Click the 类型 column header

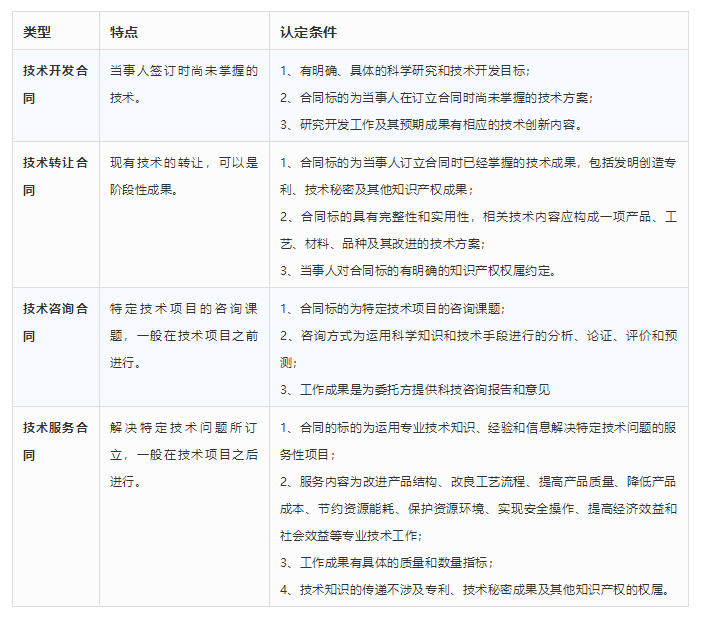[x=39, y=31]
